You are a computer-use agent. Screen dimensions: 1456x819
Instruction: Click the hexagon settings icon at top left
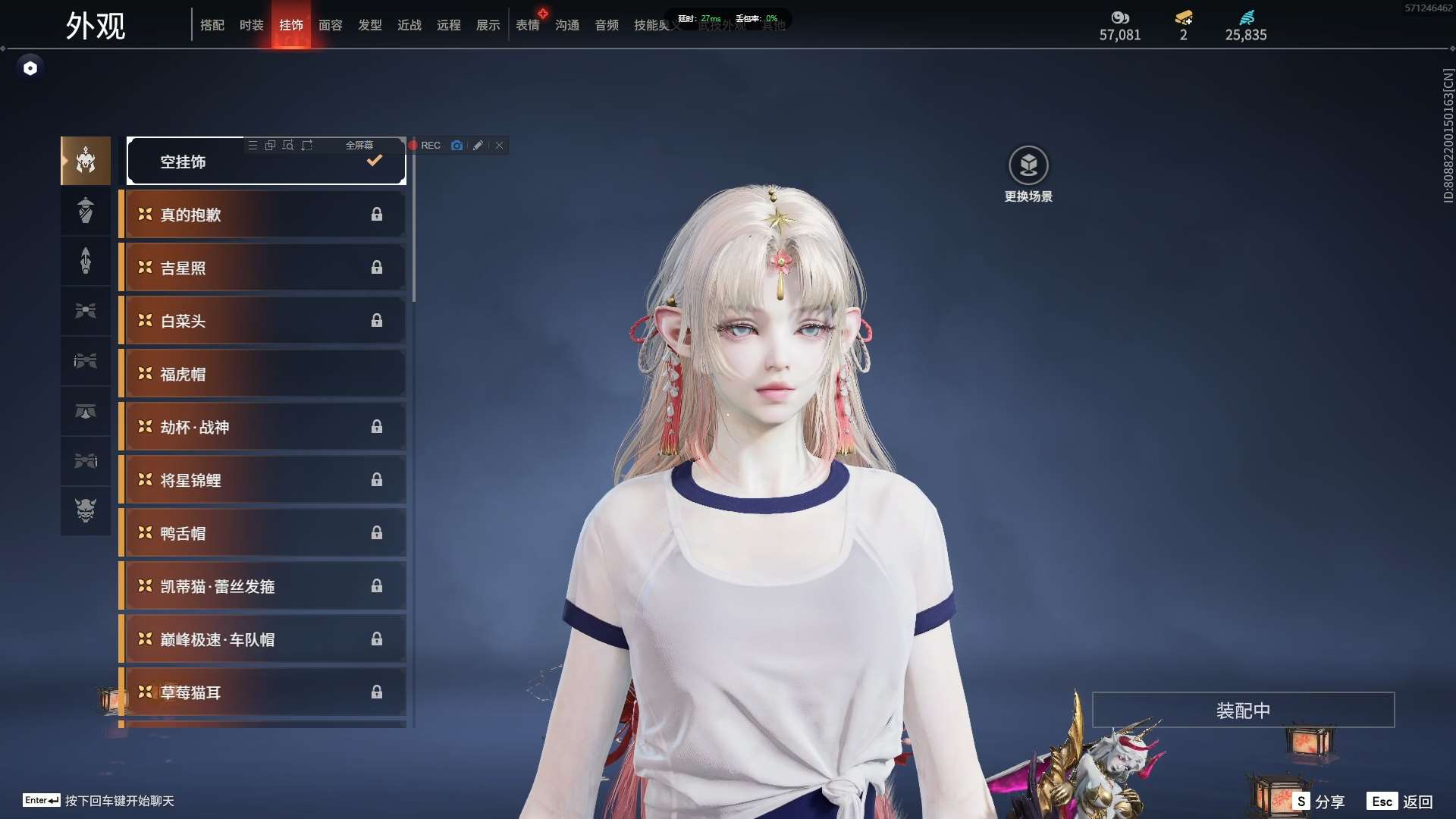30,68
